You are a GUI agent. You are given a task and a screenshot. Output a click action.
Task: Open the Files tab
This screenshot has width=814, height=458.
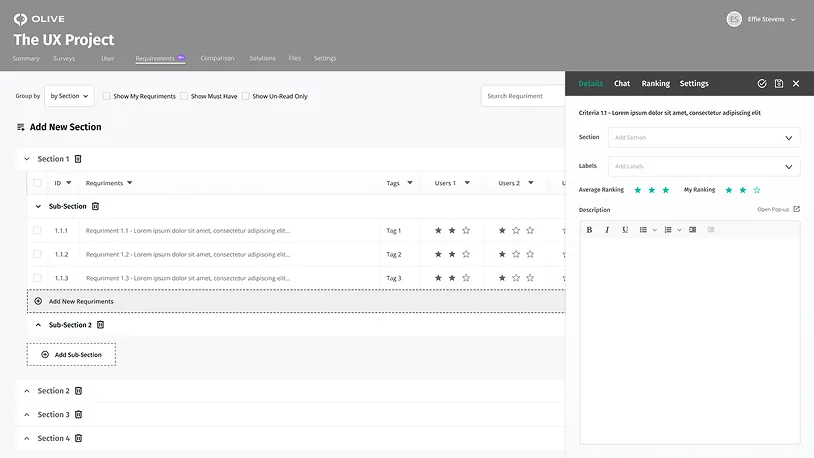(294, 58)
